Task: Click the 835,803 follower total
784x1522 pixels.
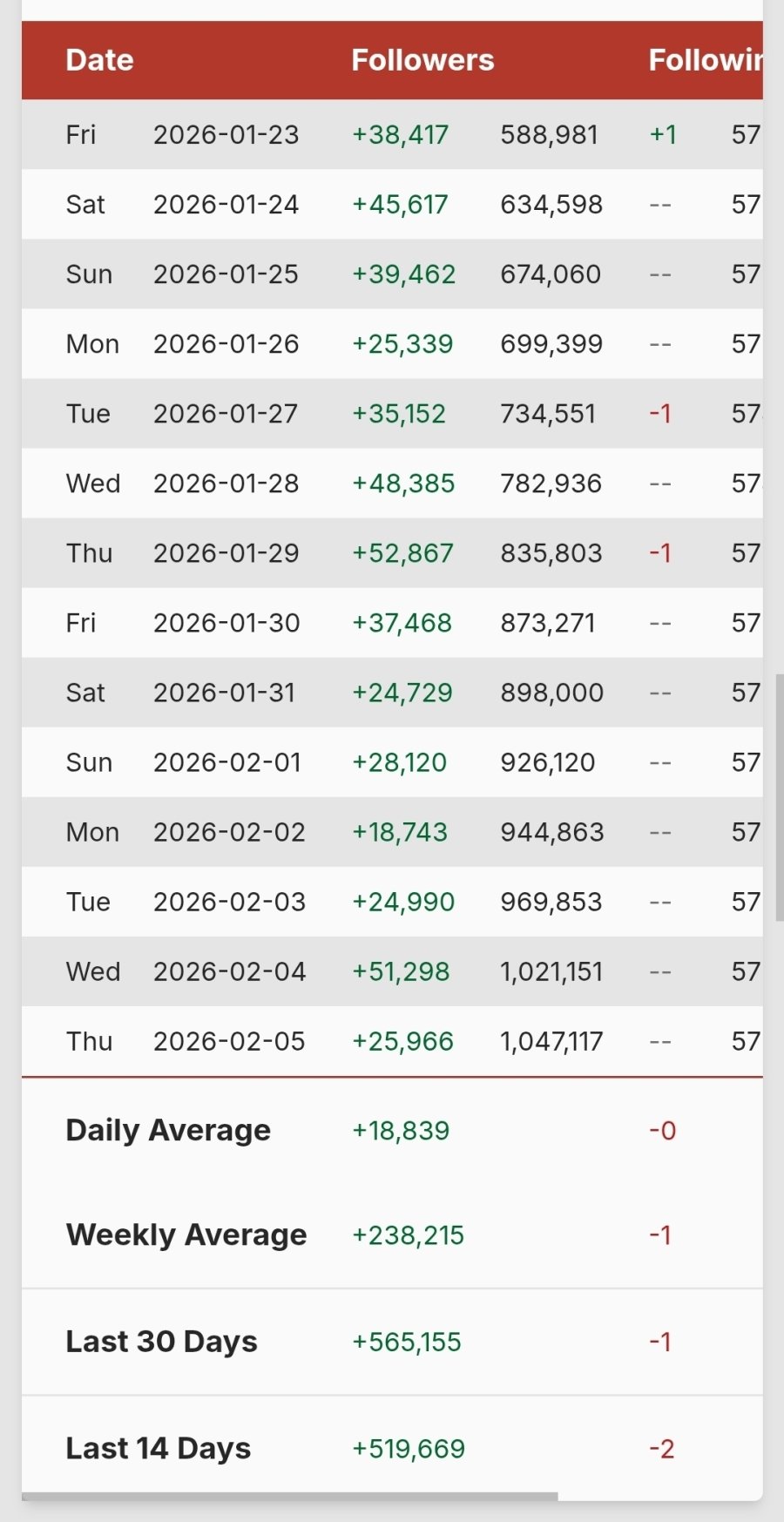Action: 551,553
